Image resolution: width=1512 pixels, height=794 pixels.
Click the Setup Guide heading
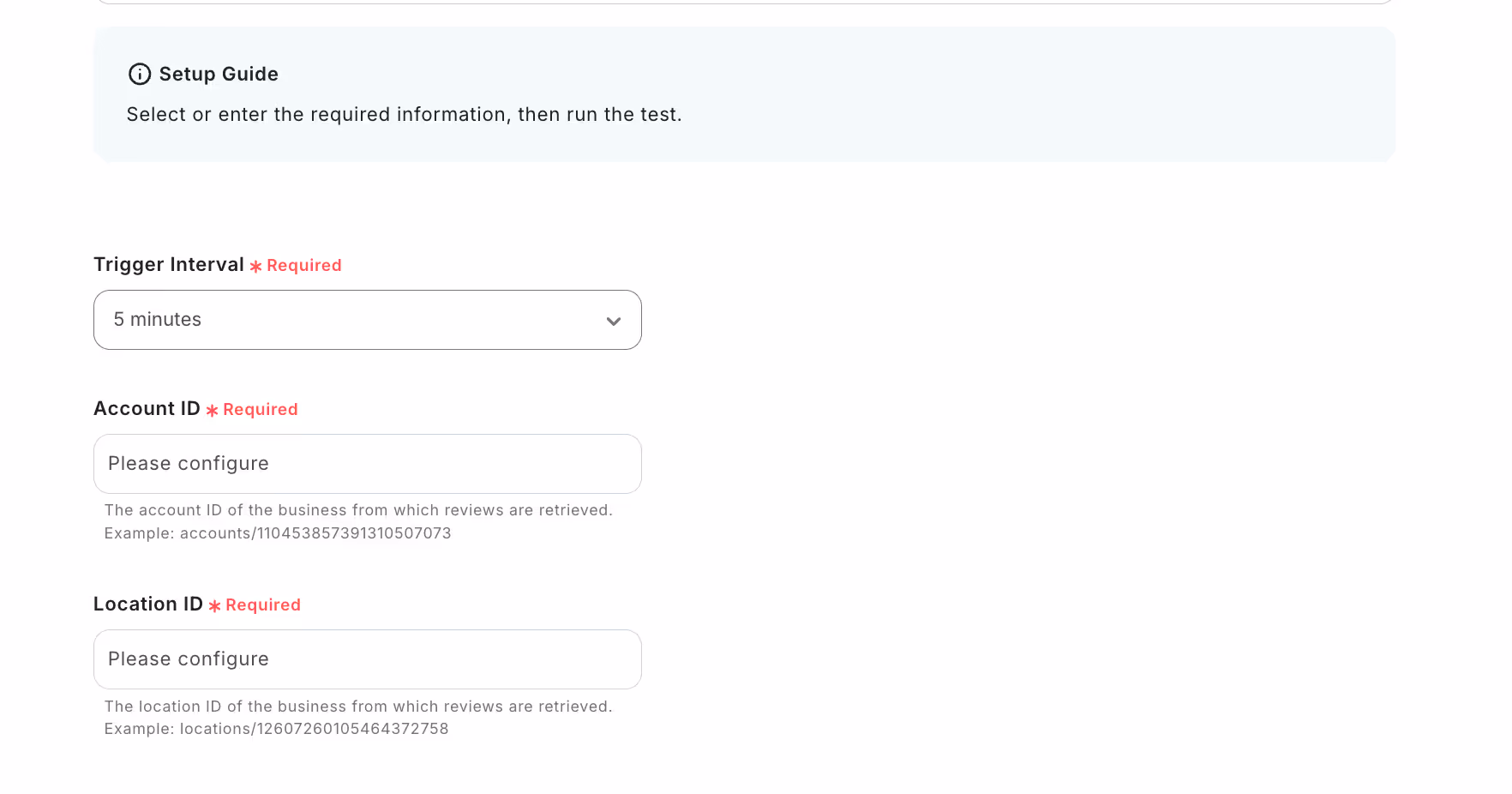[219, 75]
